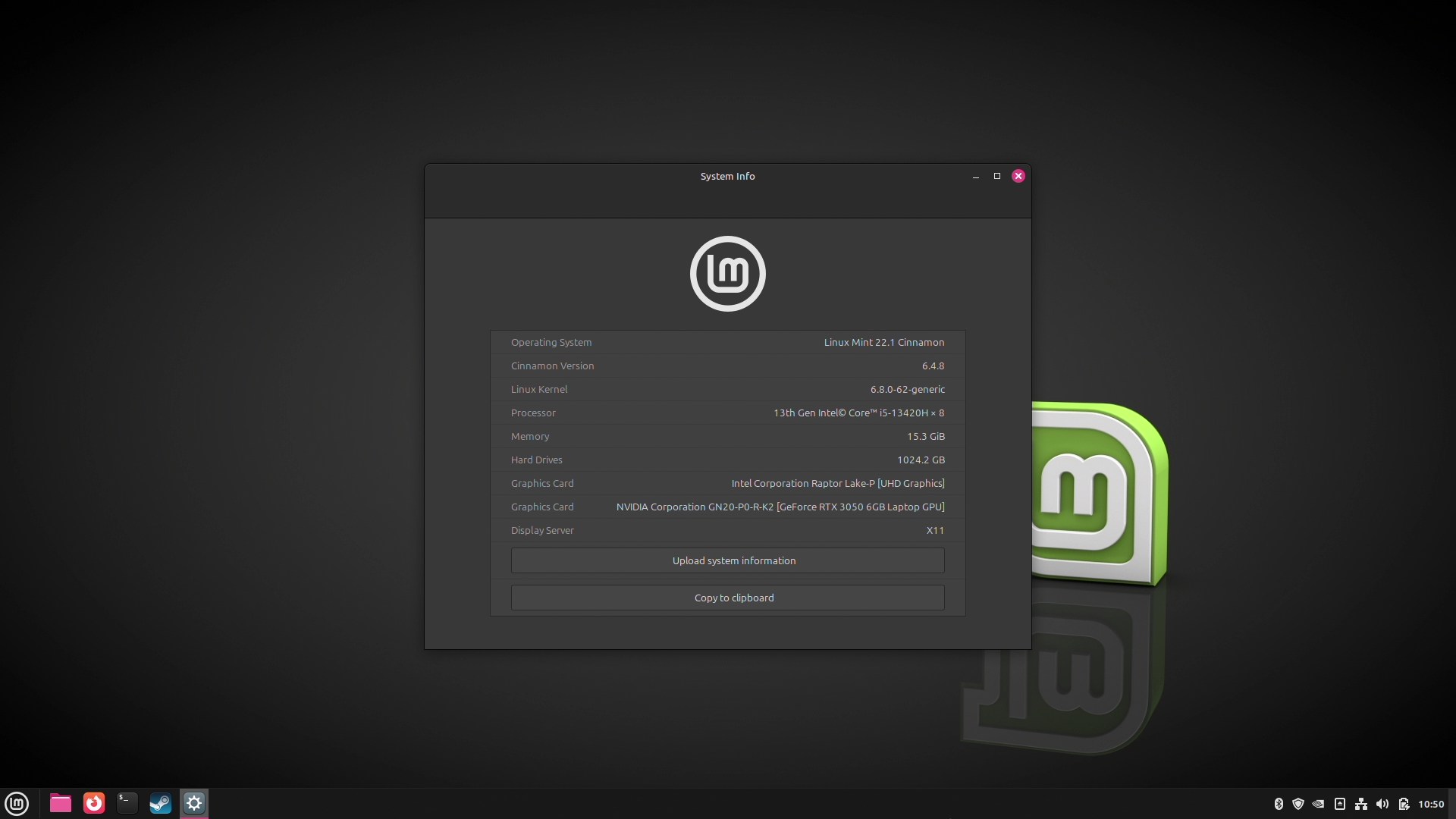The width and height of the screenshot is (1456, 819).
Task: Open Firefox from the panel
Action: click(x=94, y=803)
